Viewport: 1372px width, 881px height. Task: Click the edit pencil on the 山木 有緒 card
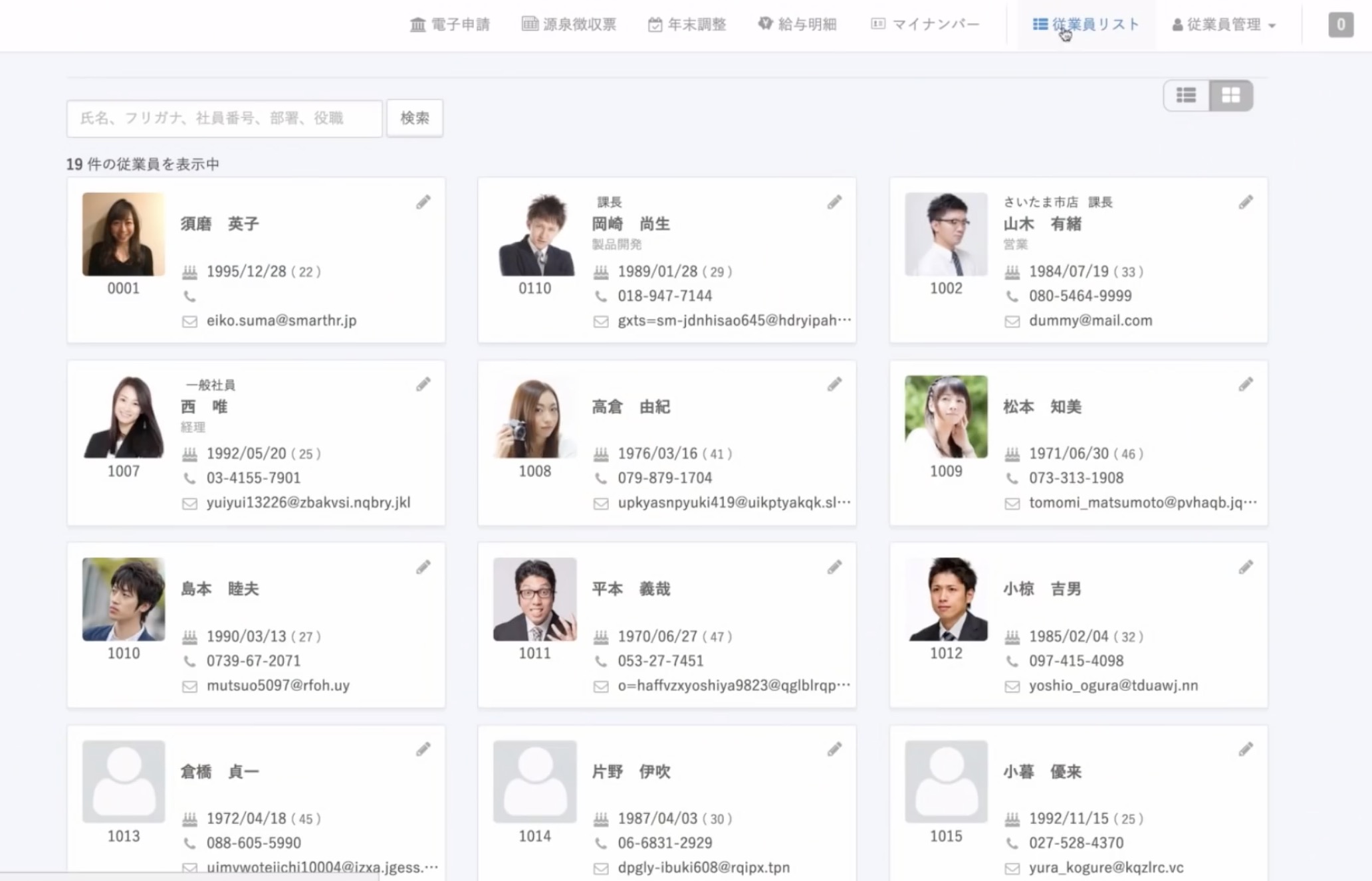coord(1246,202)
